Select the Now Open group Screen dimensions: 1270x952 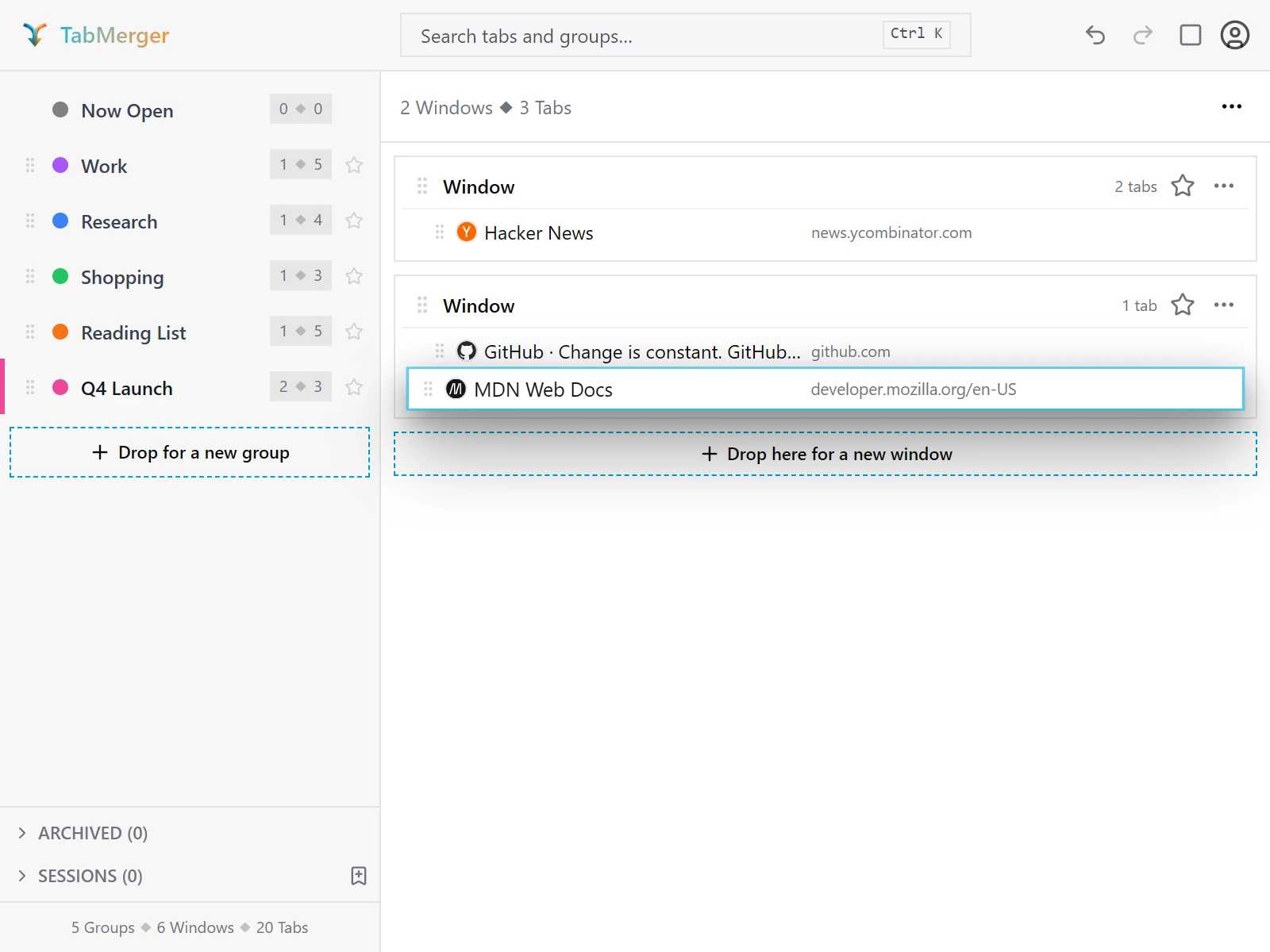(x=190, y=109)
